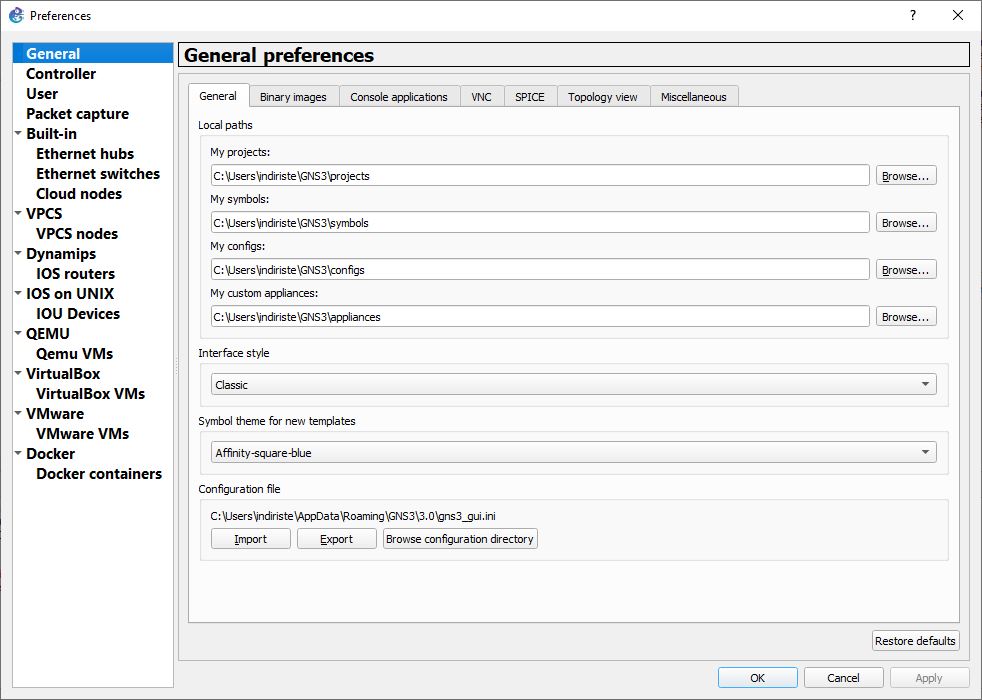Viewport: 982px width, 700px height.
Task: Select the VMware tree item
Action: click(x=55, y=414)
